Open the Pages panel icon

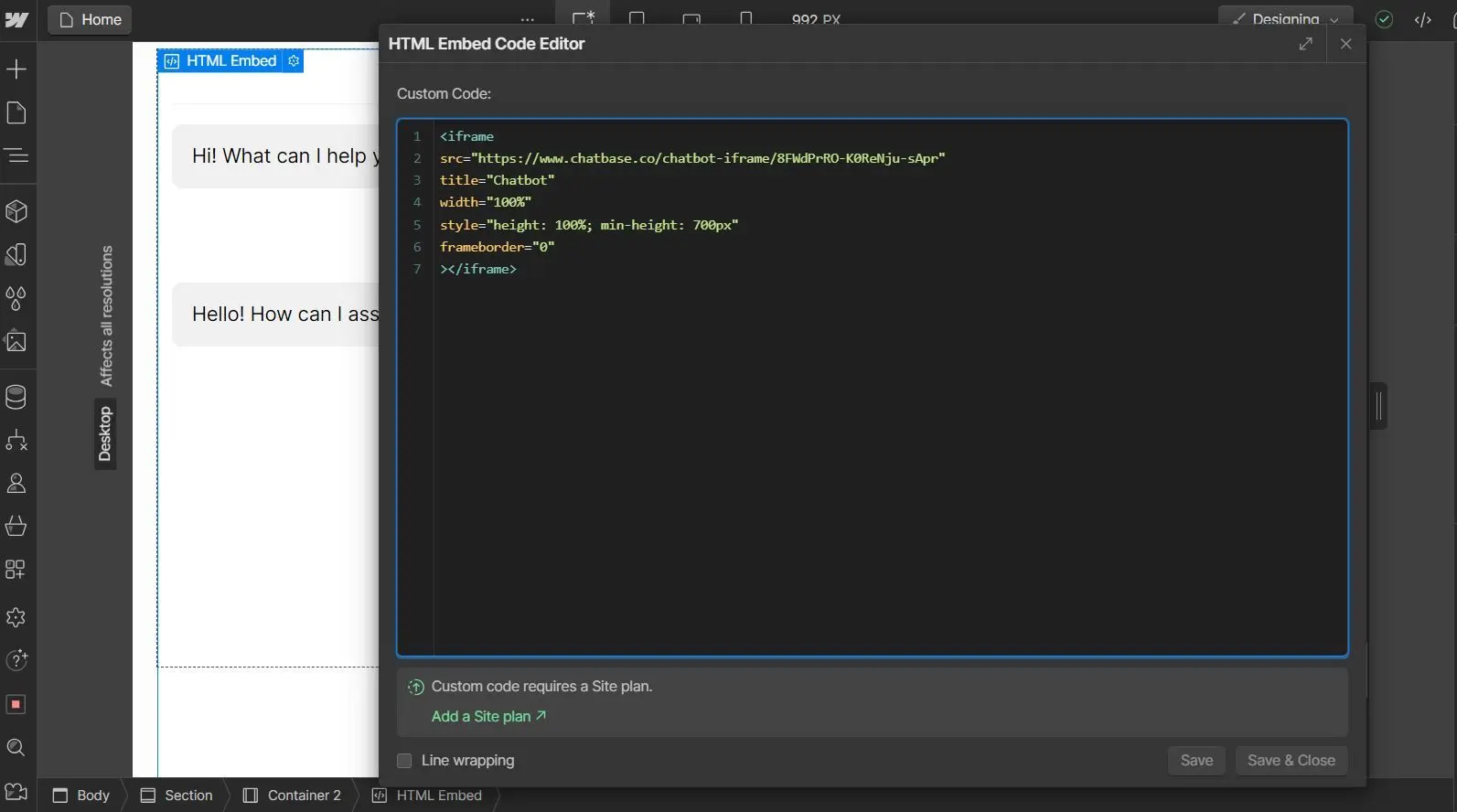pyautogui.click(x=16, y=112)
